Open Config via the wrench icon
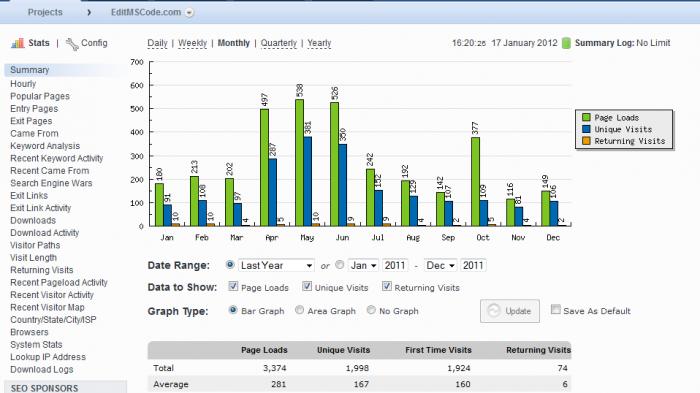Image resolution: width=700 pixels, height=393 pixels. click(x=72, y=44)
